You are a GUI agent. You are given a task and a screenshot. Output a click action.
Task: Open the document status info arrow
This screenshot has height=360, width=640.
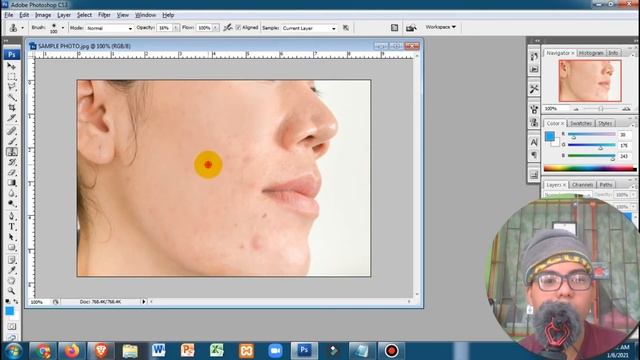[144, 302]
